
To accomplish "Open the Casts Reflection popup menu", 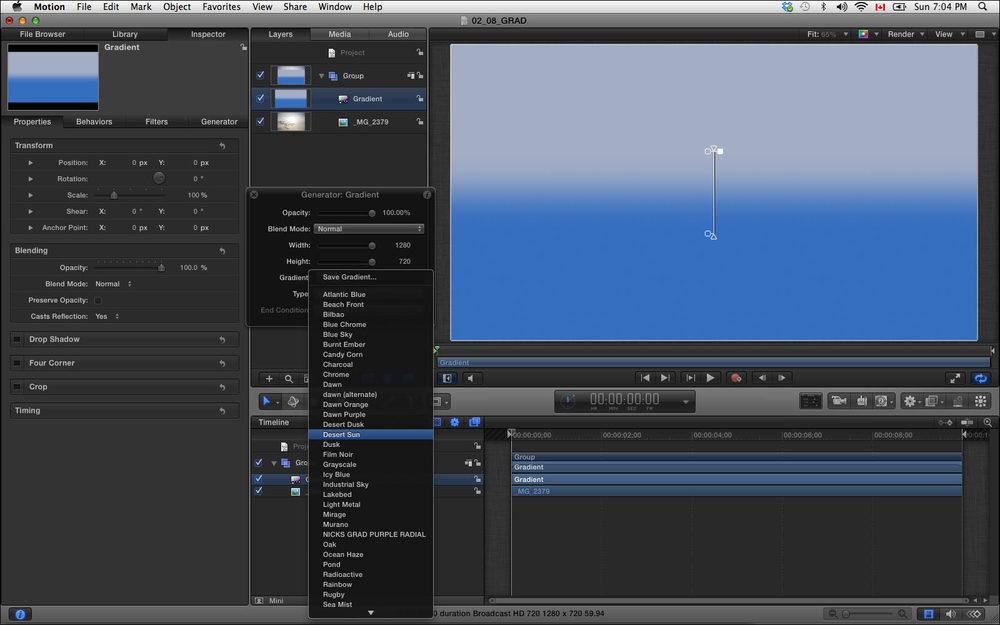I will coord(106,316).
